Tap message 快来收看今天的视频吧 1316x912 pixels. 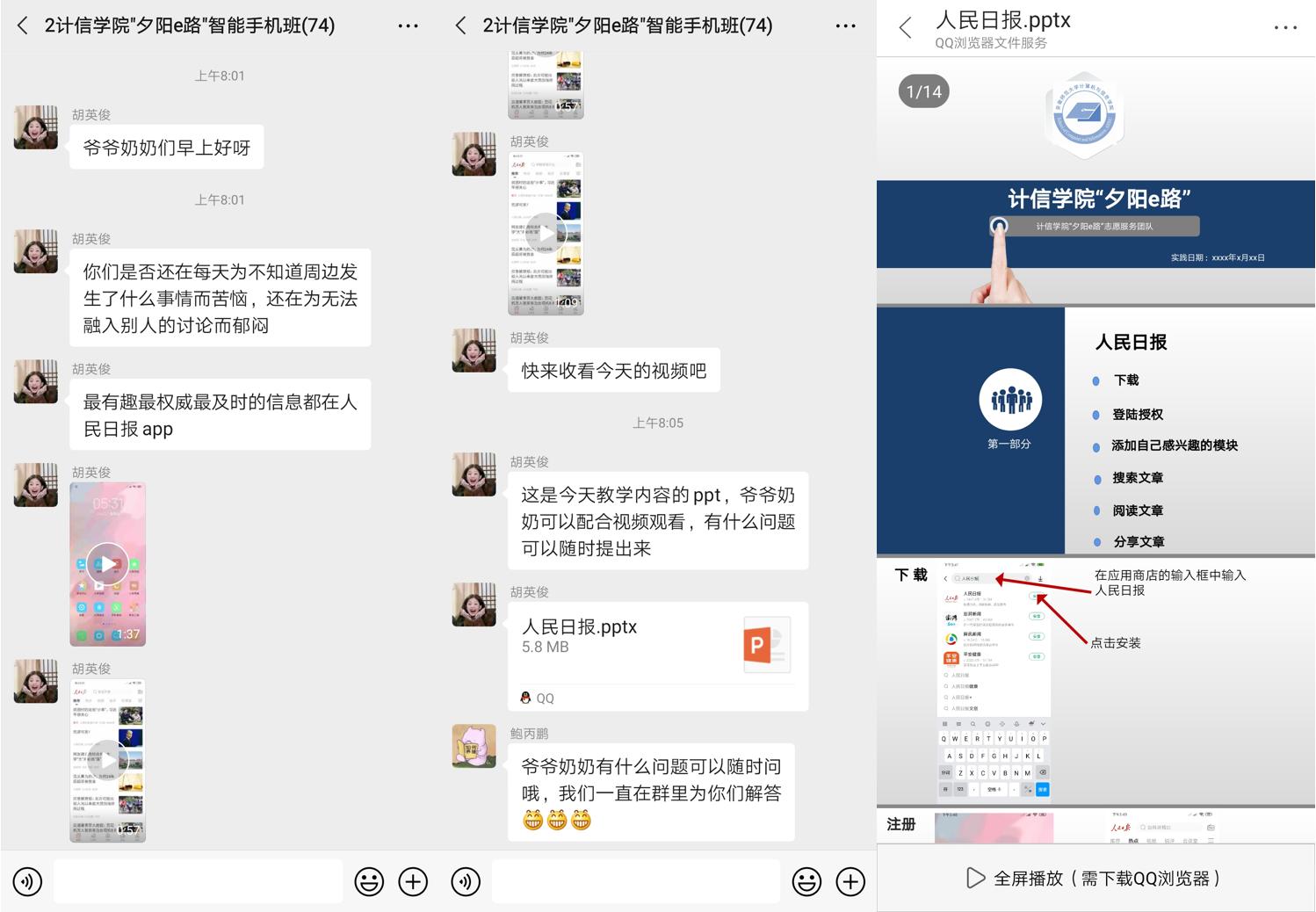pos(614,371)
